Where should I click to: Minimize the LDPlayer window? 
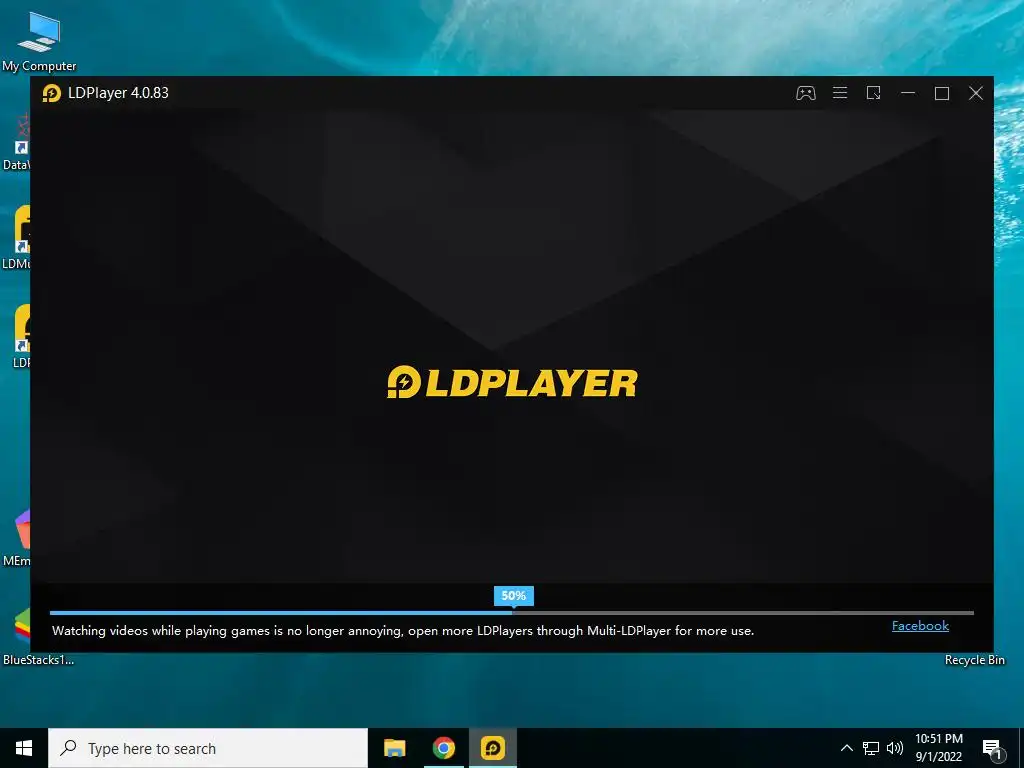click(x=908, y=93)
